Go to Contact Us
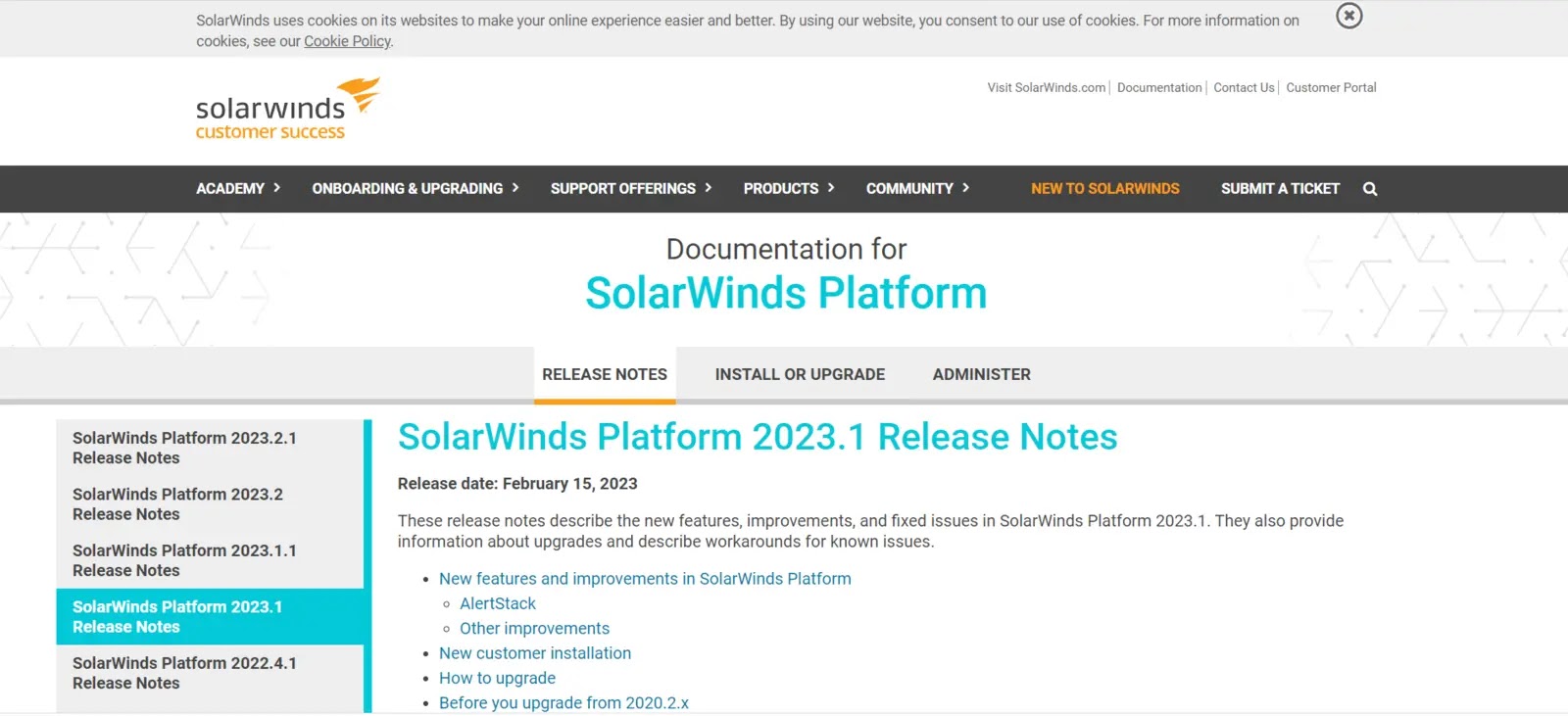The width and height of the screenshot is (1568, 716). [1244, 87]
